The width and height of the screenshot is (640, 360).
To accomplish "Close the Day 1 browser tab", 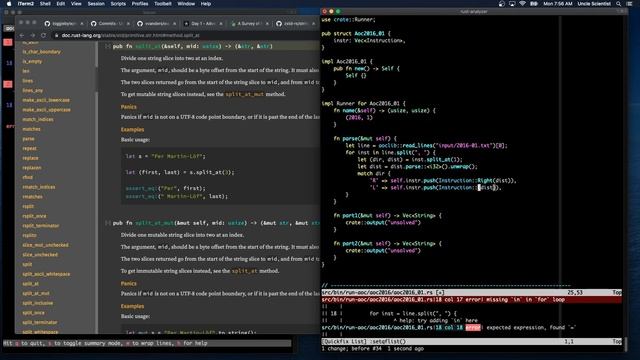I will [x=221, y=24].
